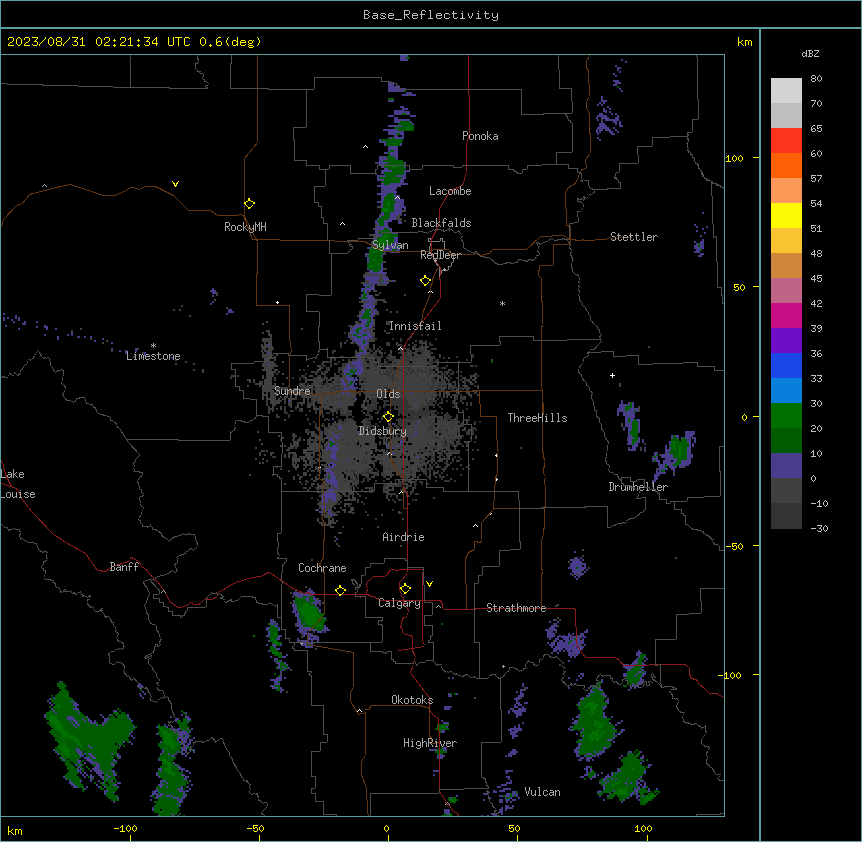
Task: Click the Innisfail city label
Action: coord(415,326)
